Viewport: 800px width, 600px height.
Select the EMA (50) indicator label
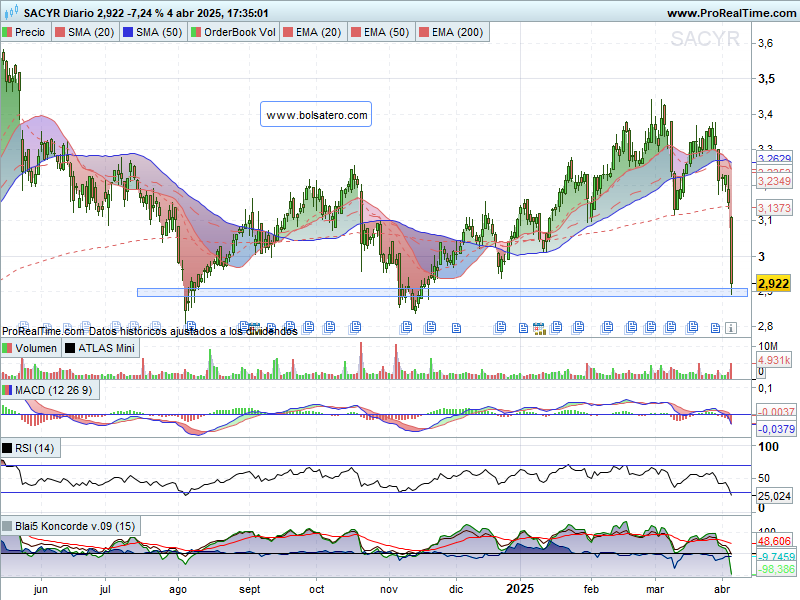point(381,32)
